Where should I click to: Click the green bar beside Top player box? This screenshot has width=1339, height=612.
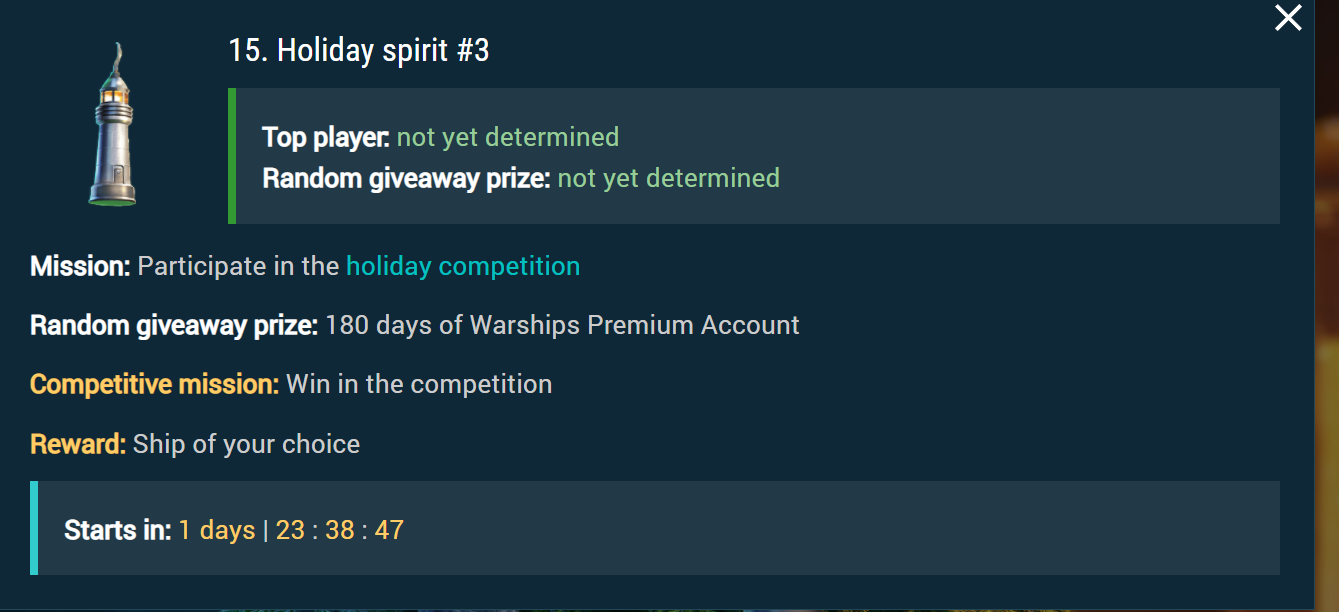pos(232,156)
